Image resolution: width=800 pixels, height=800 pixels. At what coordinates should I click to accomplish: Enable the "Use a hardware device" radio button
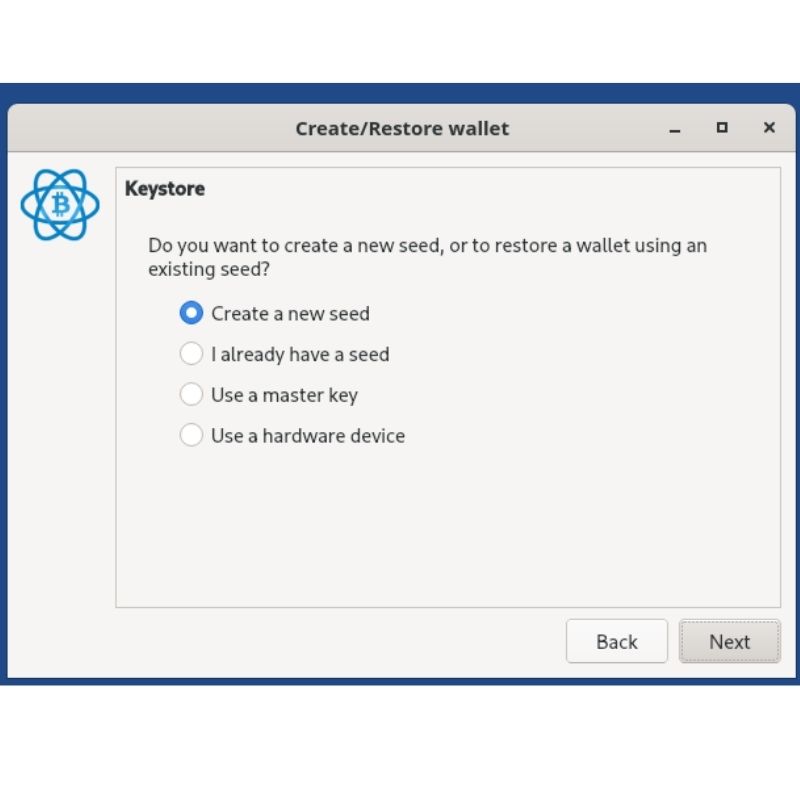[x=191, y=436]
